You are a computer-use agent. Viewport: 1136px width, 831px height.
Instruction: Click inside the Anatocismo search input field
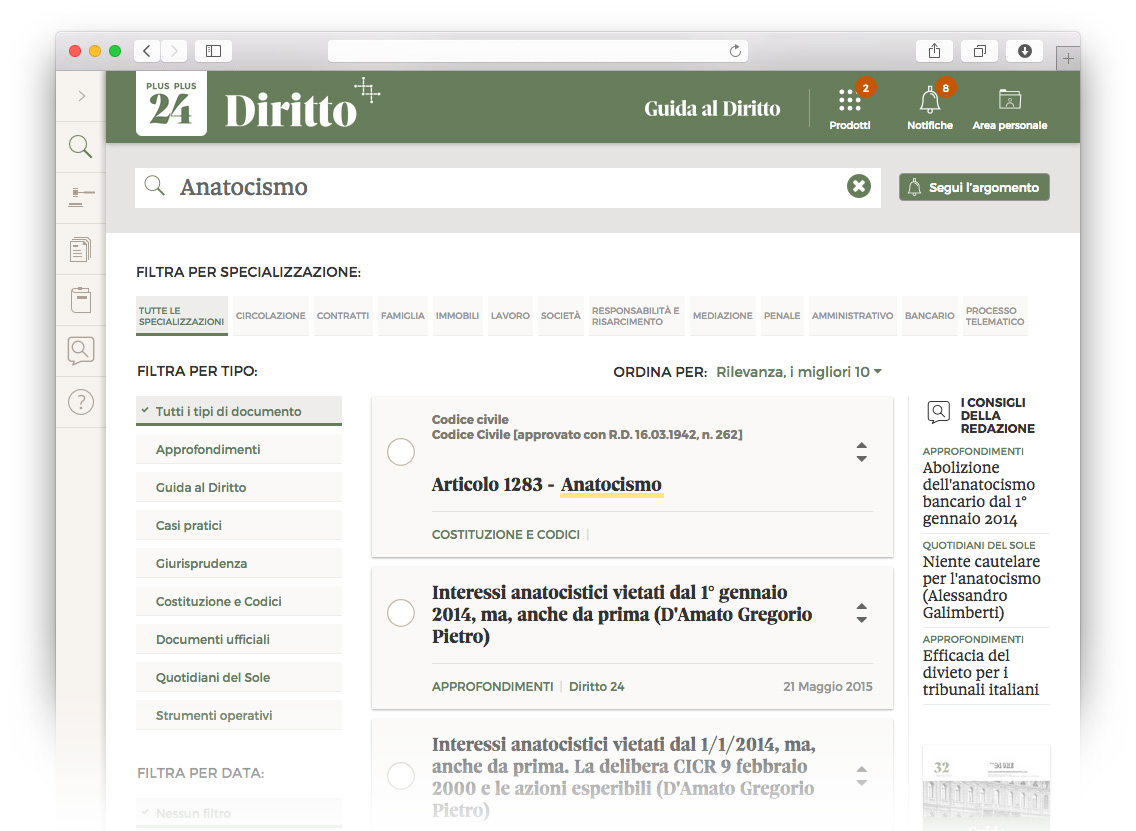pyautogui.click(x=450, y=186)
